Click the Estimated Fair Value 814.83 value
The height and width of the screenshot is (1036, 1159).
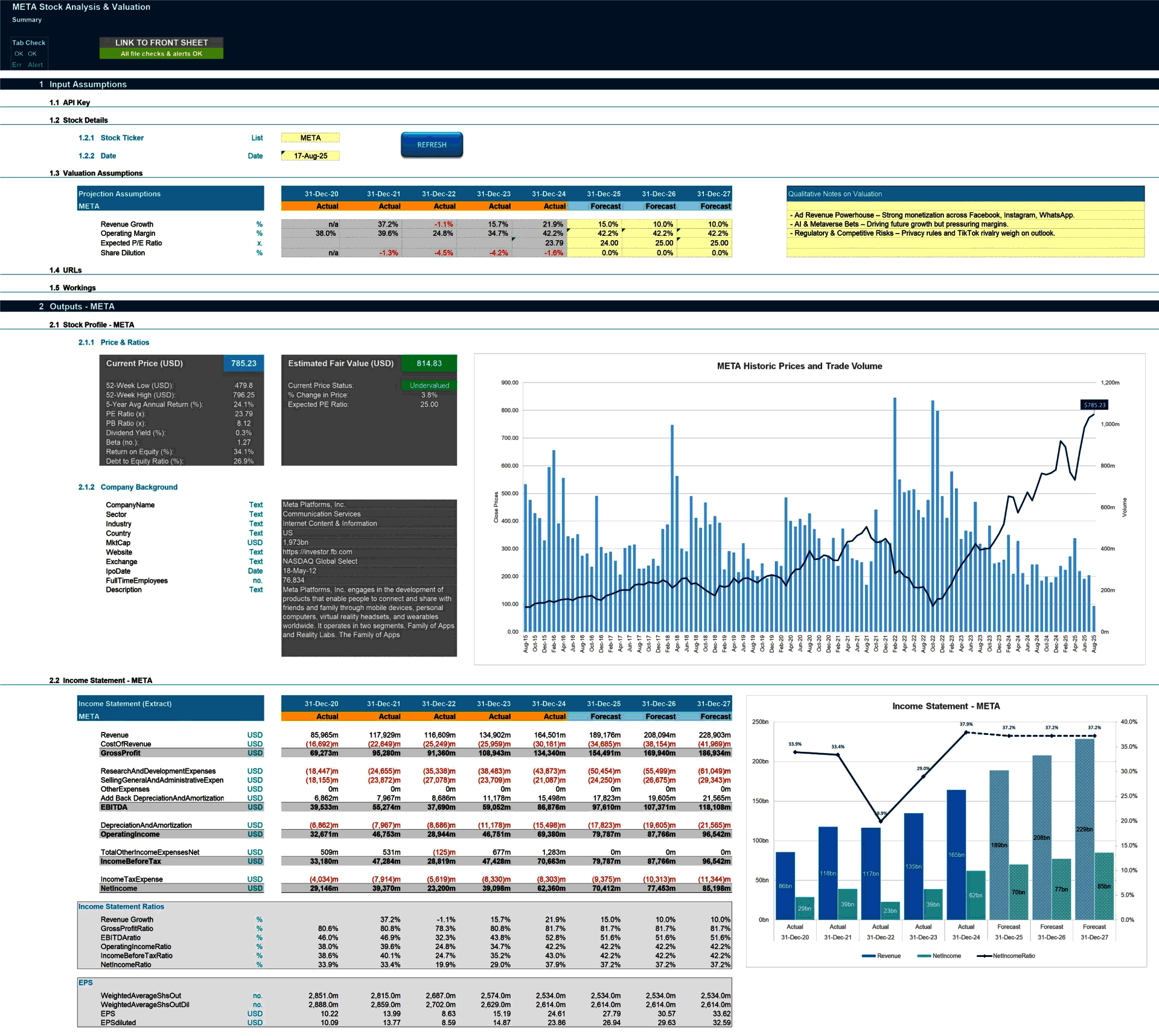429,363
